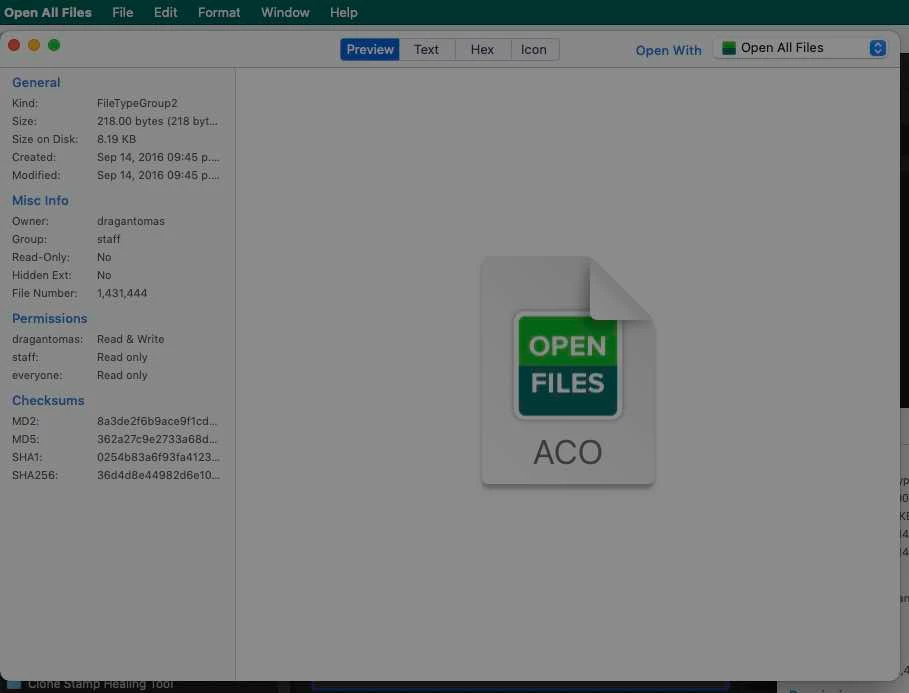
Task: Zoom window with the green button
Action: click(54, 45)
